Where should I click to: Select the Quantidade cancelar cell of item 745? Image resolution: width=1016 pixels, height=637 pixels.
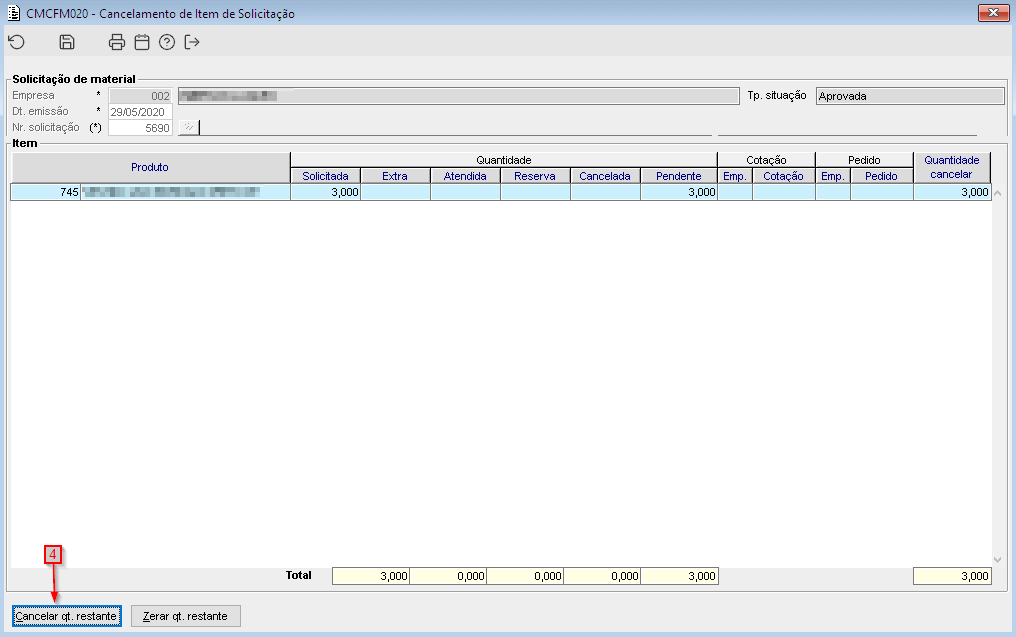point(951,193)
